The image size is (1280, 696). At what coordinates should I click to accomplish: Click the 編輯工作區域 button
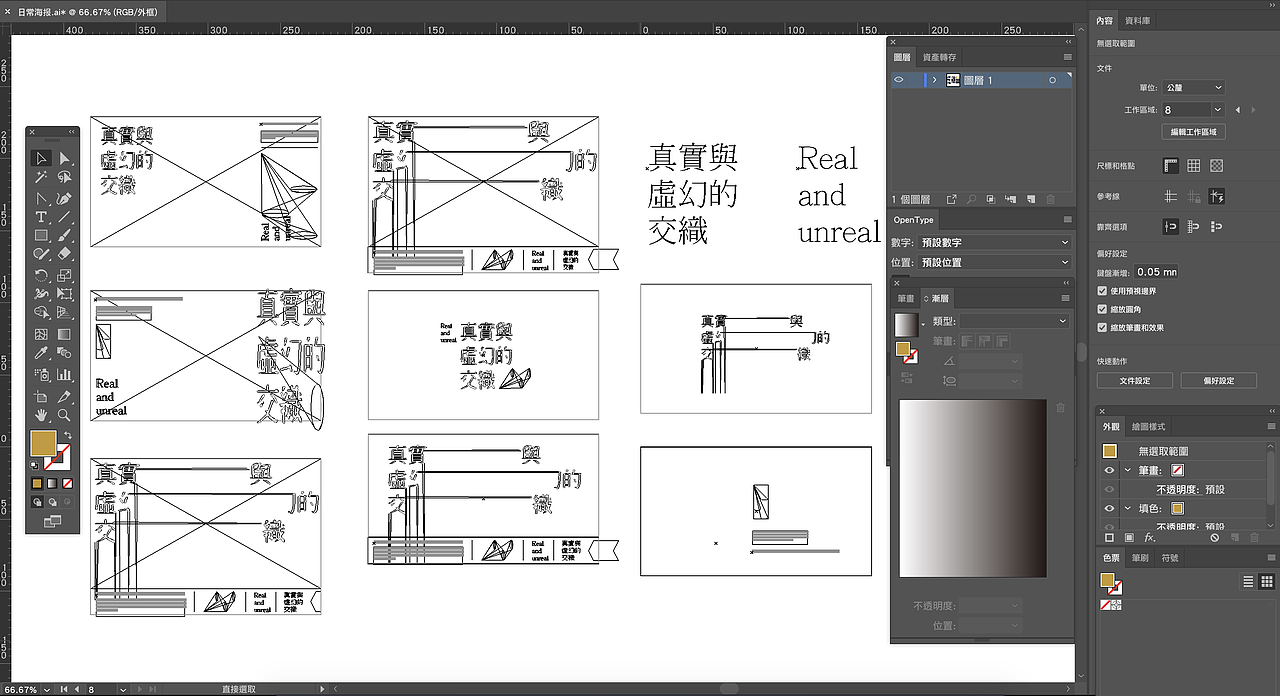(1193, 132)
